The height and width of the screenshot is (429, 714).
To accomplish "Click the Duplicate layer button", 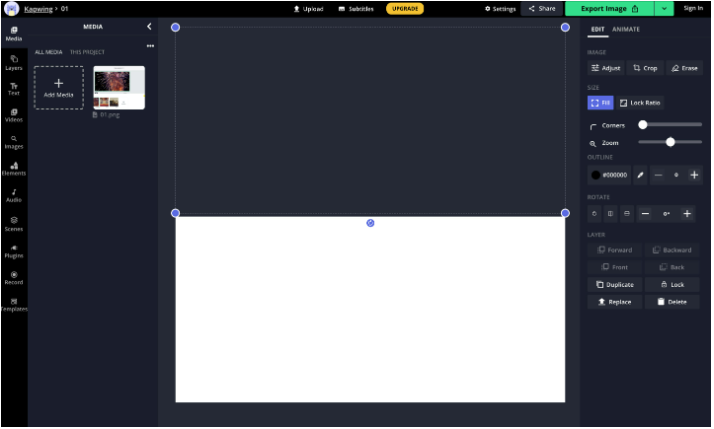I will [615, 285].
